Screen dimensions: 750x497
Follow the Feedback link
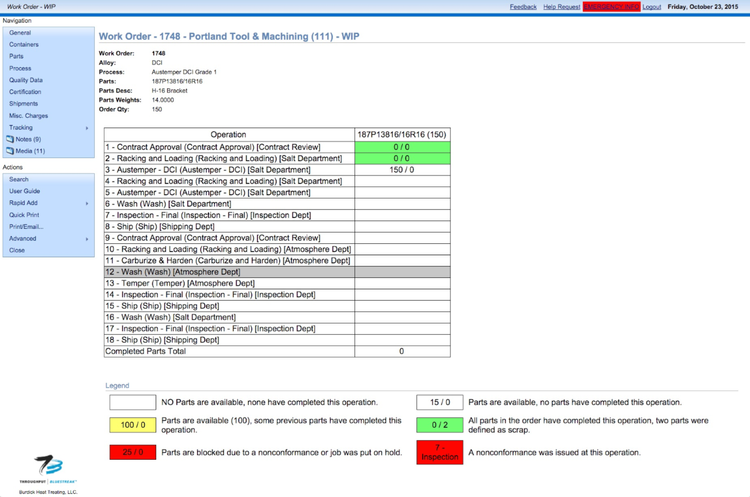tap(523, 7)
